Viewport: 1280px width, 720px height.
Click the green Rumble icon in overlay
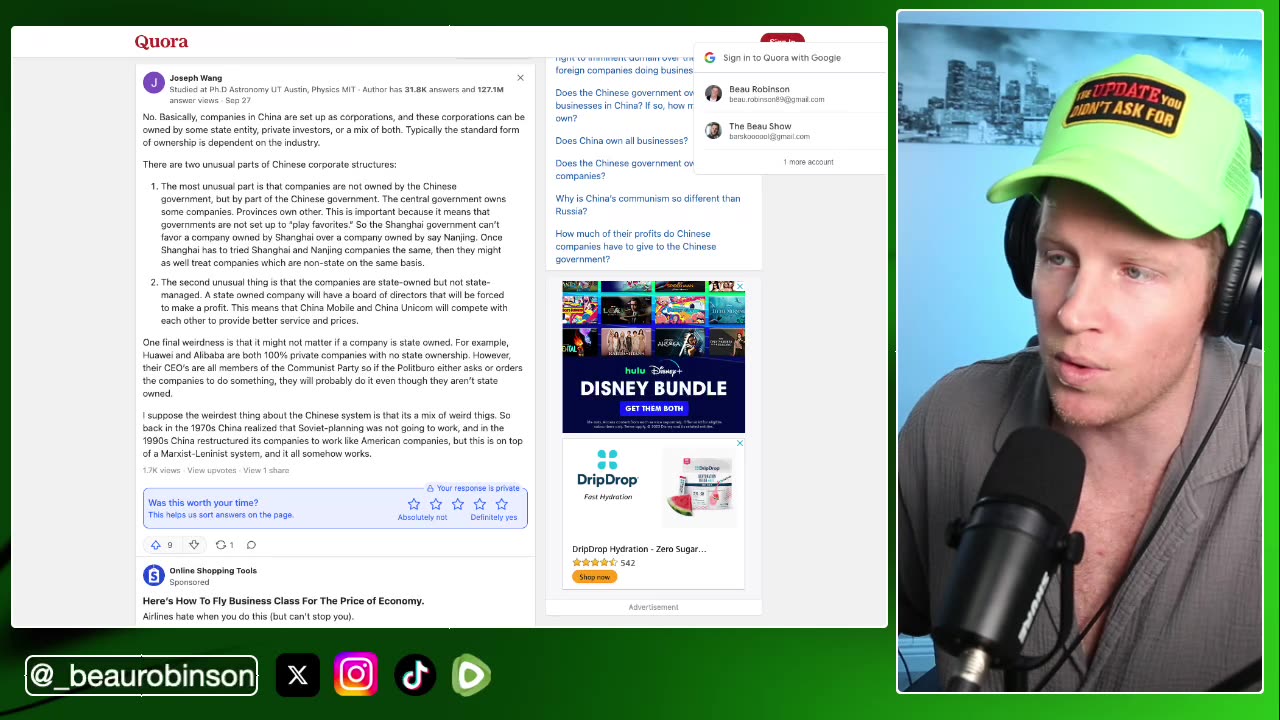pos(471,676)
